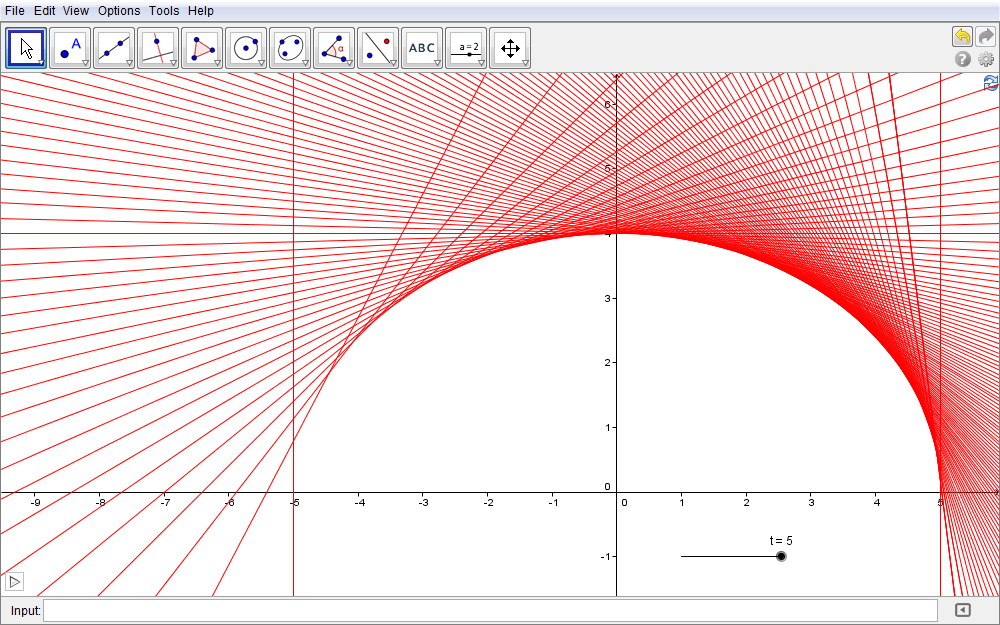Activate the ABC text tool

pyautogui.click(x=422, y=47)
